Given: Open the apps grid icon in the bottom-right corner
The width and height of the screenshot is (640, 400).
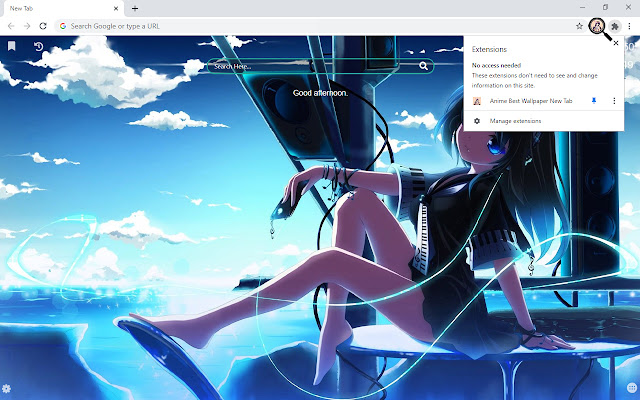Looking at the screenshot, I should (632, 387).
